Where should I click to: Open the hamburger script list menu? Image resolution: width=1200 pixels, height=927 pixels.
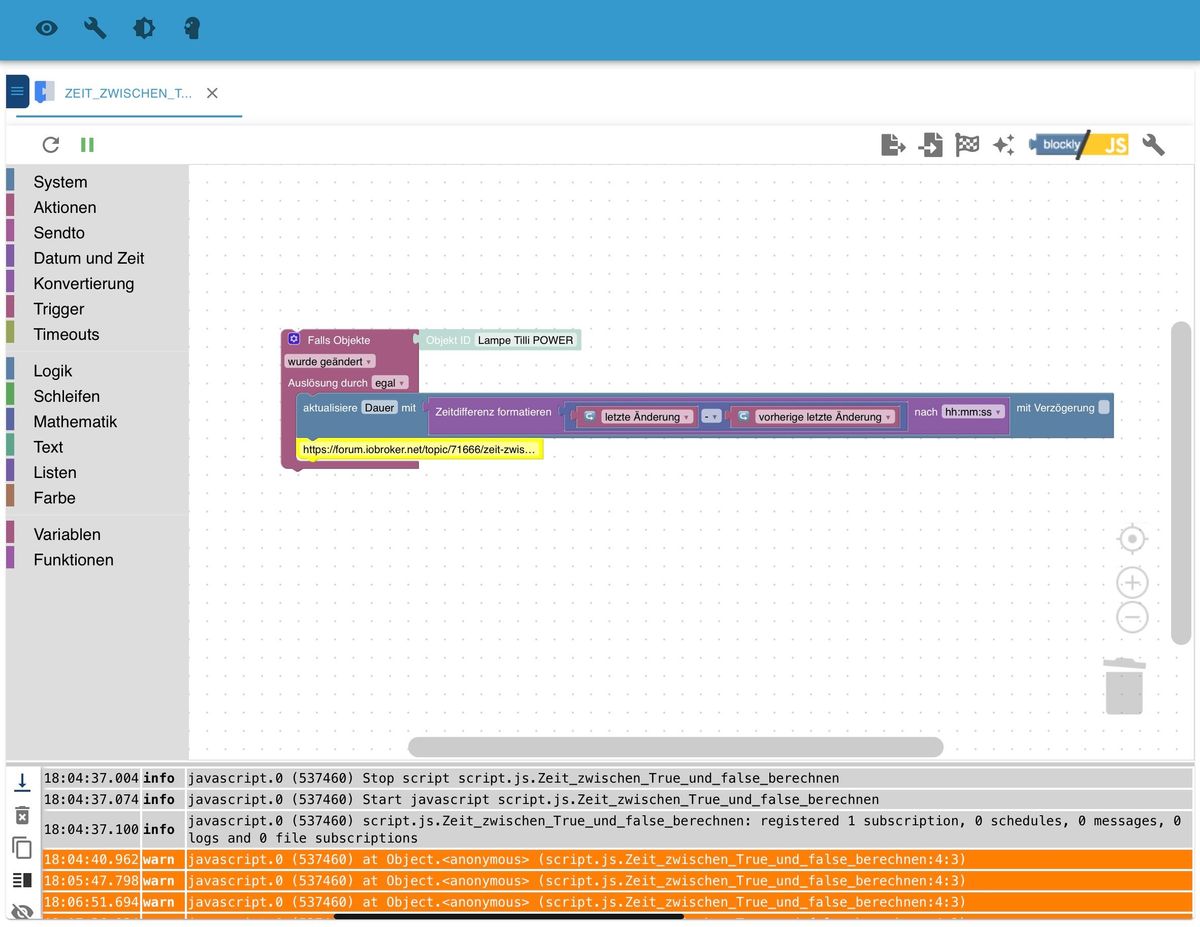[17, 91]
